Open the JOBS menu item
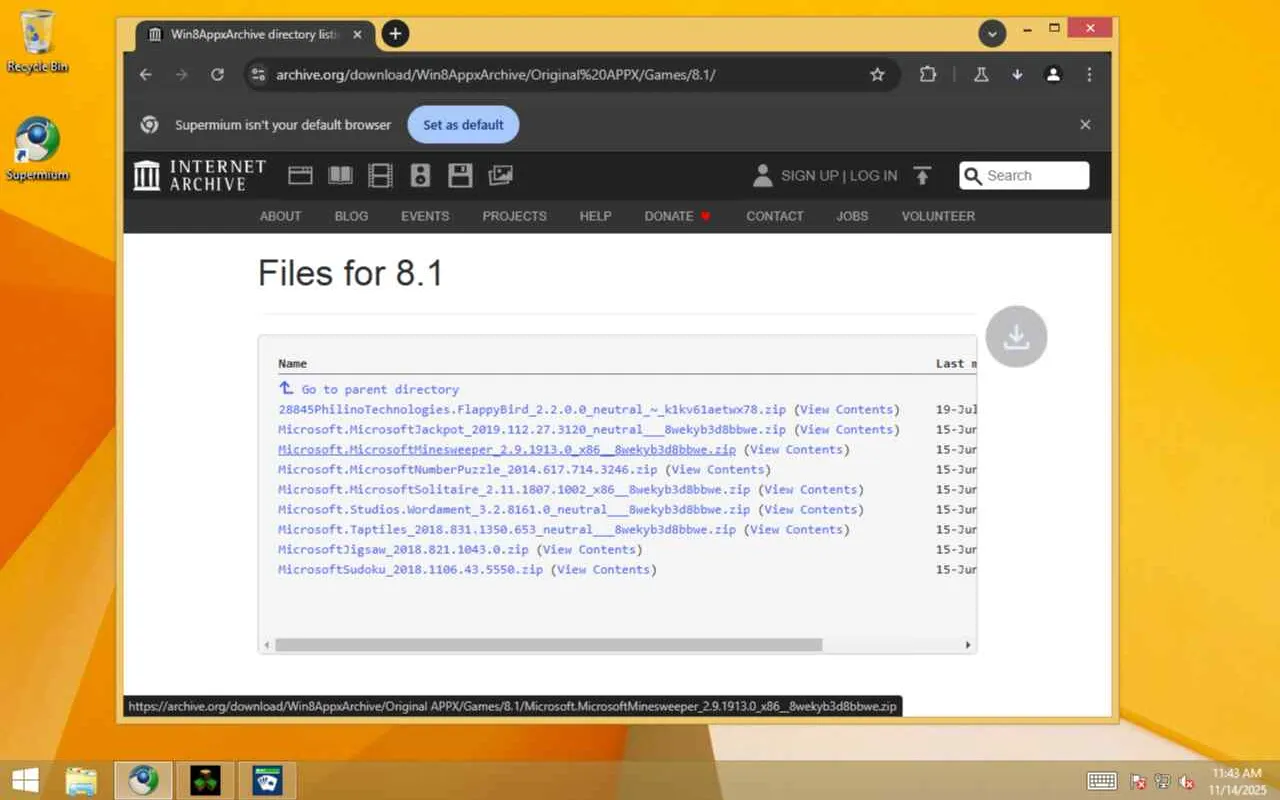Viewport: 1280px width, 800px height. (x=852, y=216)
